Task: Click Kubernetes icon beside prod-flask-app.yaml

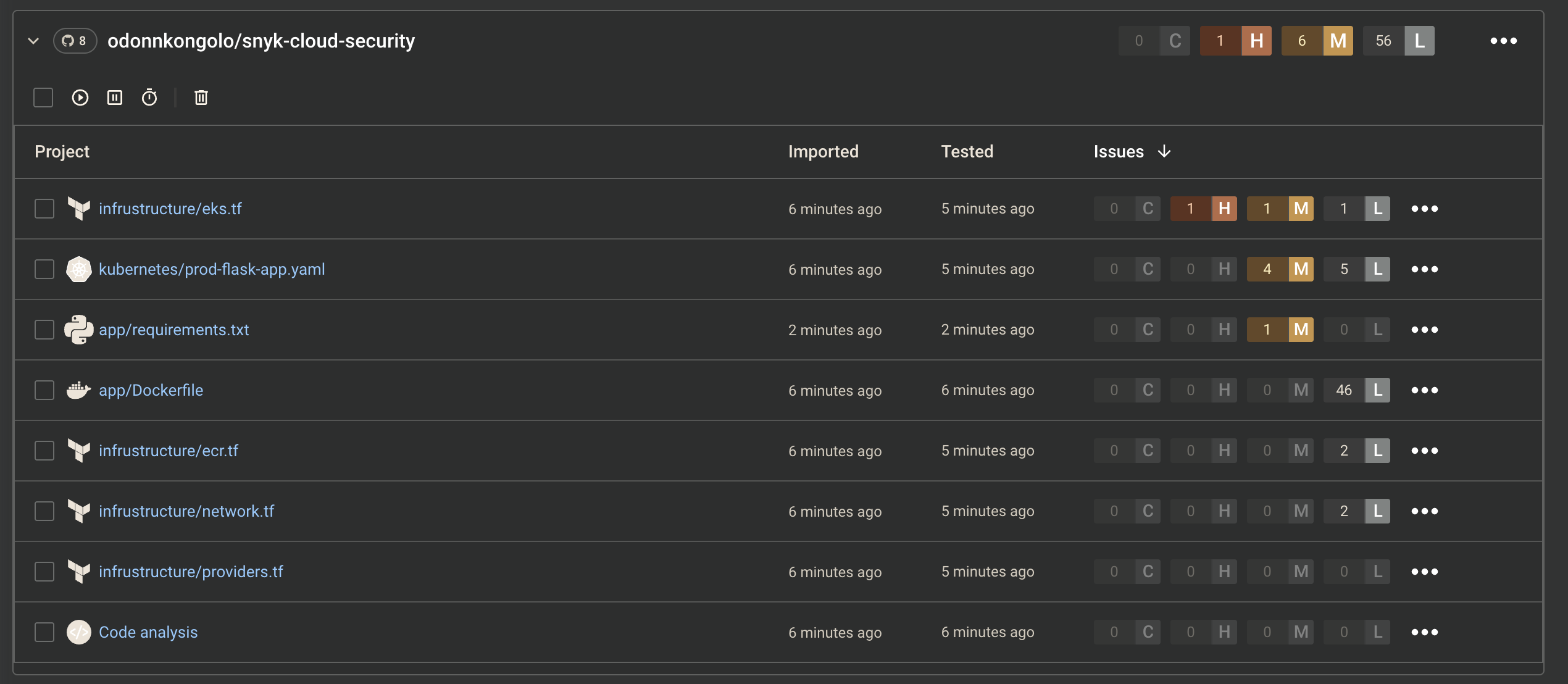Action: point(79,269)
